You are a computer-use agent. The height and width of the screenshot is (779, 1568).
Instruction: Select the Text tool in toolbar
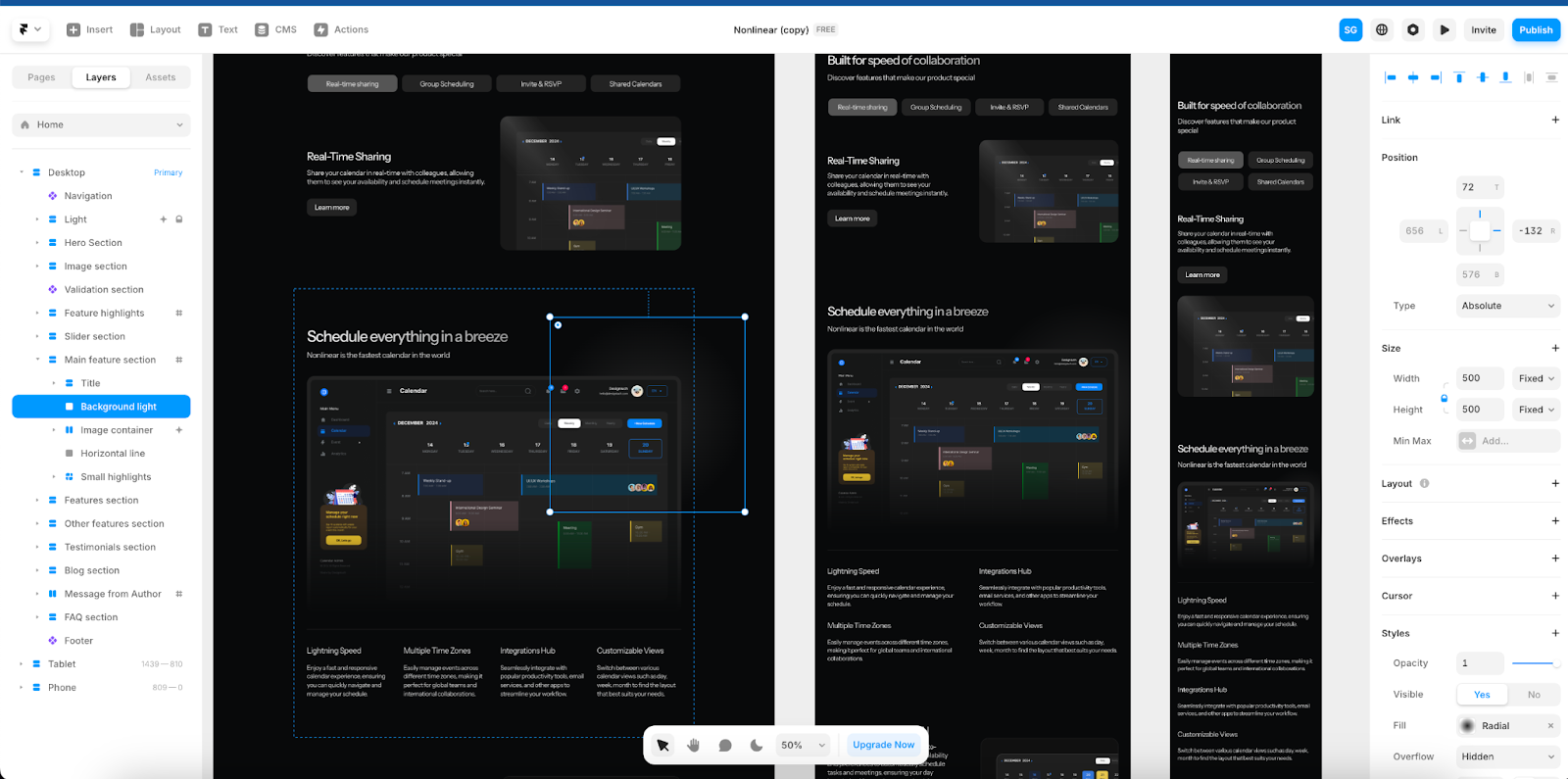[x=218, y=29]
